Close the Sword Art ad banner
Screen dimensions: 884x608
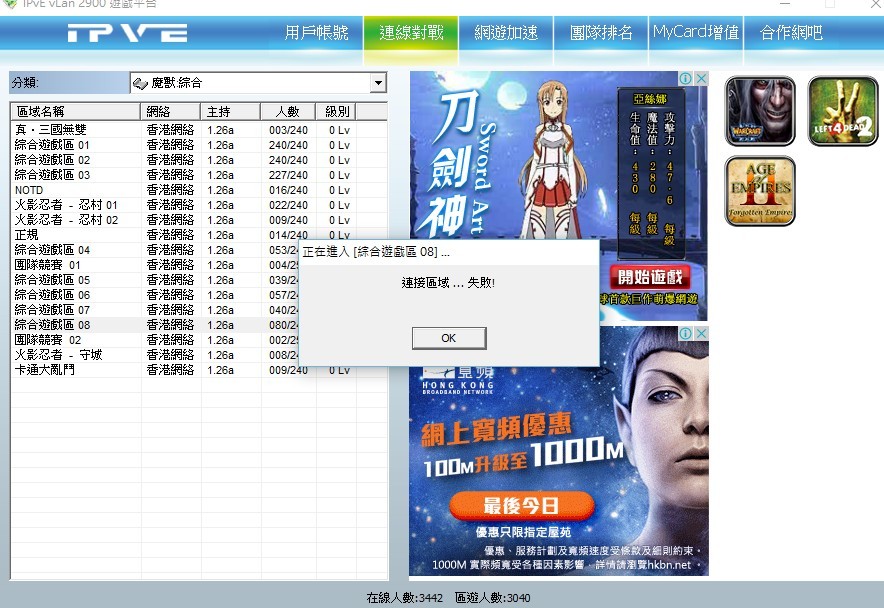(x=701, y=78)
